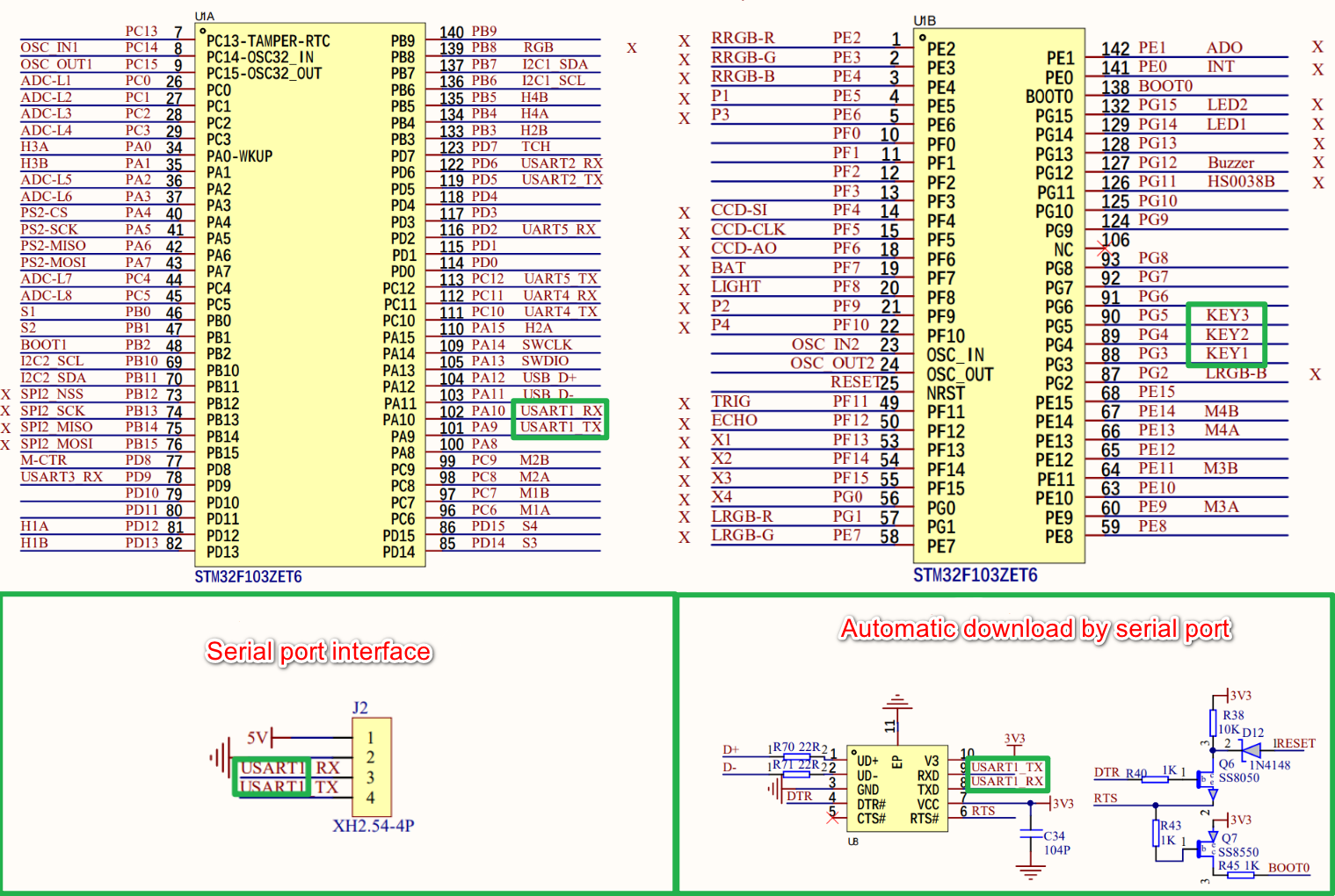Click the KEY2 net label on PG4
This screenshot has height=896, width=1335.
coord(1227,335)
